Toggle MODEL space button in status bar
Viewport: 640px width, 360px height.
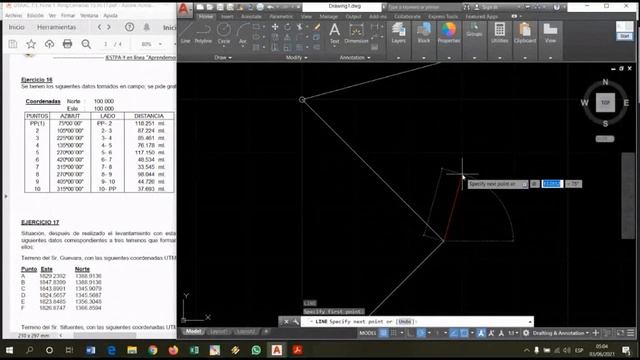coord(367,333)
